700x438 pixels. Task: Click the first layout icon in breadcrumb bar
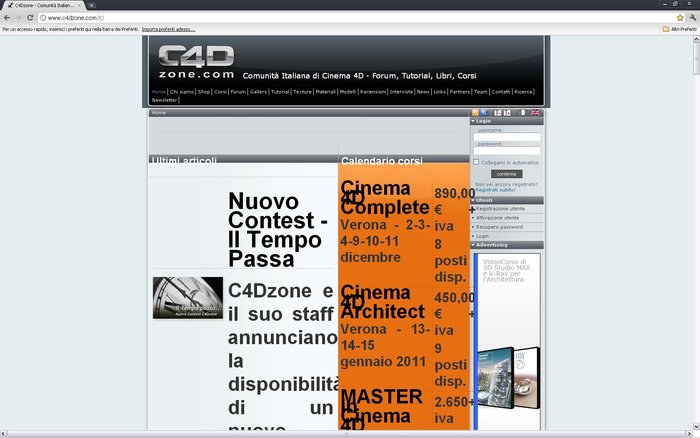(x=498, y=113)
